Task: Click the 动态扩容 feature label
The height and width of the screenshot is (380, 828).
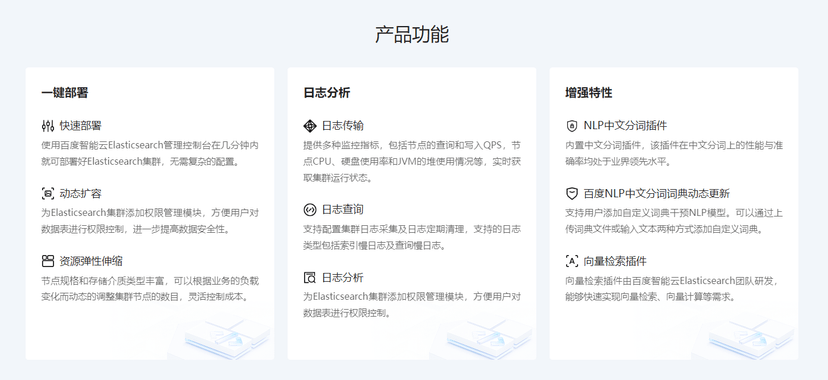Action: click(80, 194)
